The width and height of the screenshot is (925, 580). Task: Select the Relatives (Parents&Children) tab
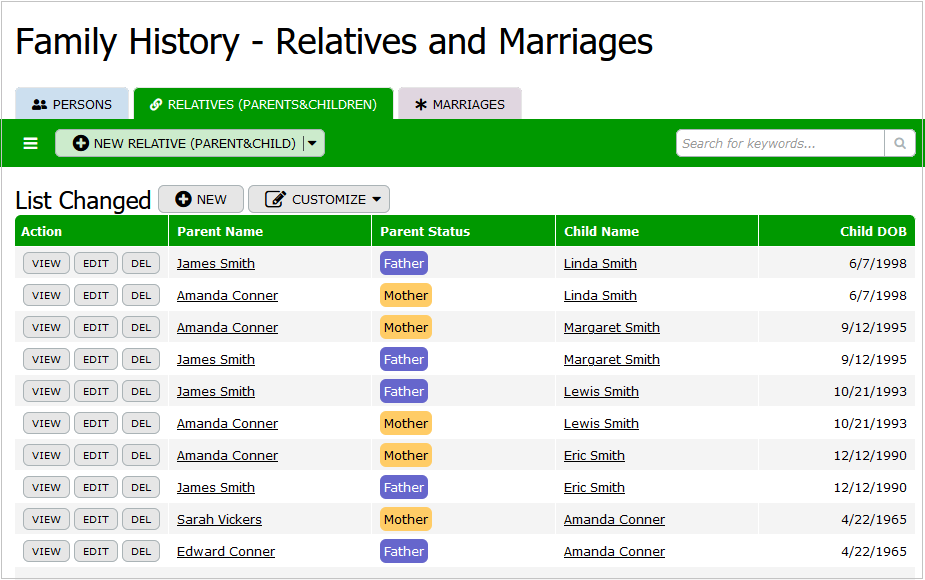pos(264,104)
